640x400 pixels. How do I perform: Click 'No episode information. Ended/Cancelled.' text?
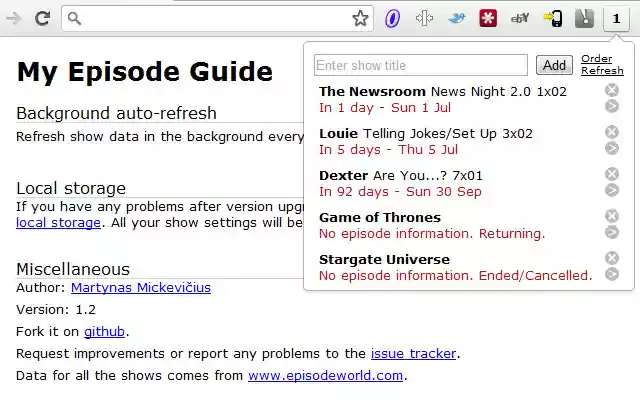tap(456, 276)
